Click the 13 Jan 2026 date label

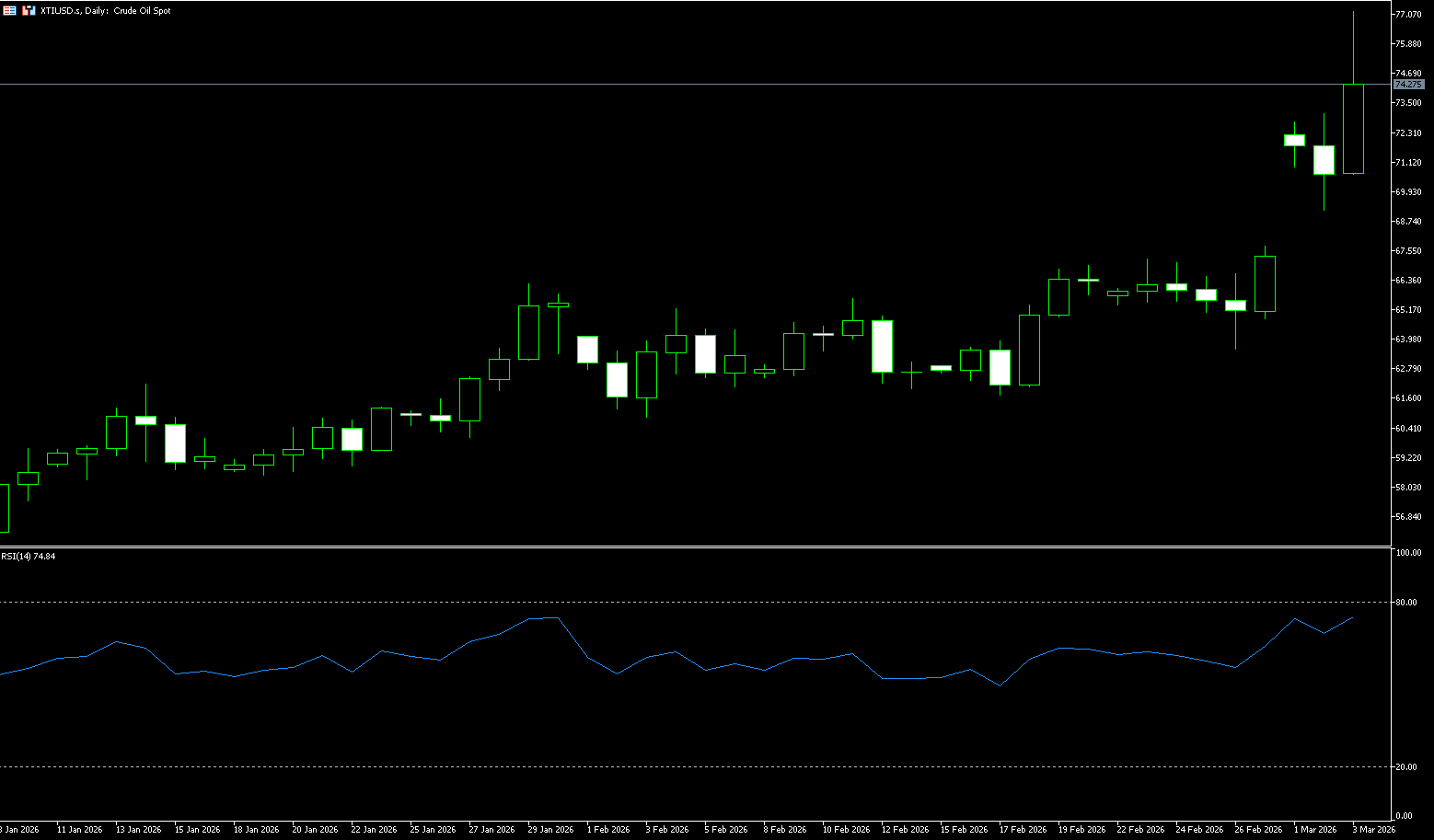tap(138, 830)
